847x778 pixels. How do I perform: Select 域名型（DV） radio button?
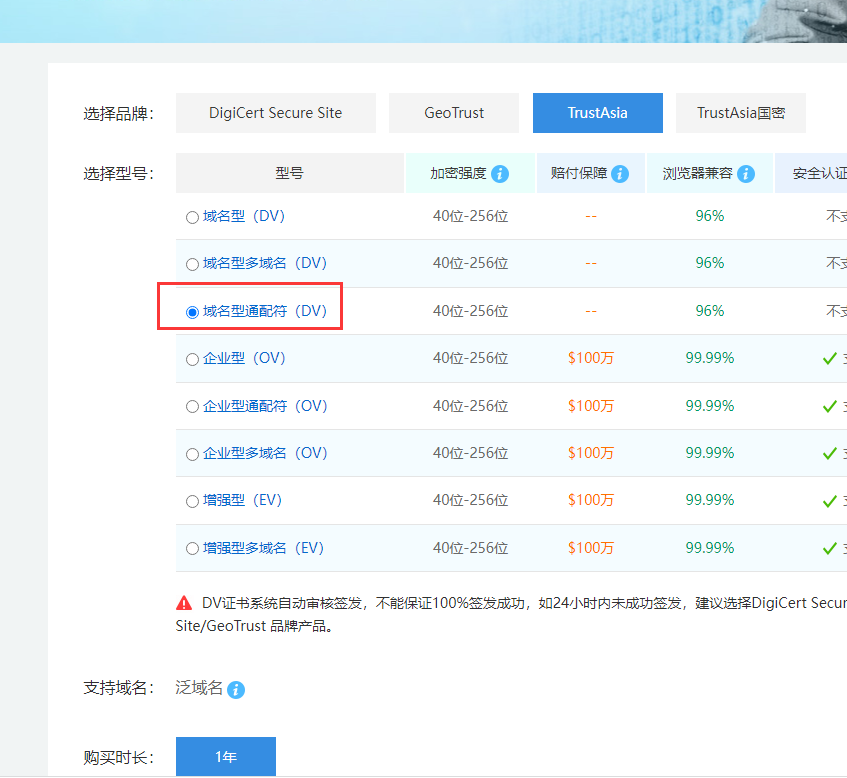(192, 217)
